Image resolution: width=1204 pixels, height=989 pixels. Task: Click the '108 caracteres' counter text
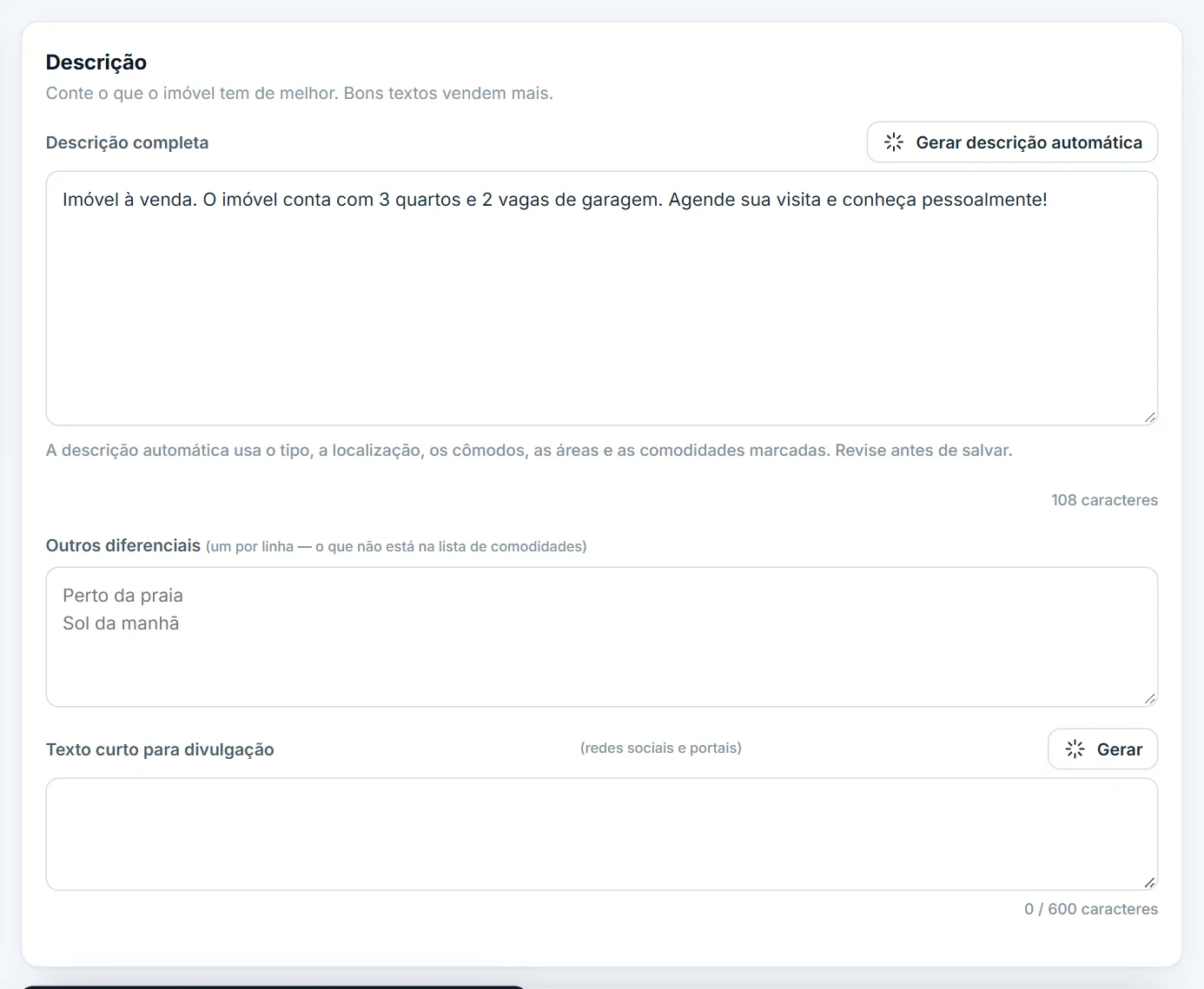point(1104,500)
